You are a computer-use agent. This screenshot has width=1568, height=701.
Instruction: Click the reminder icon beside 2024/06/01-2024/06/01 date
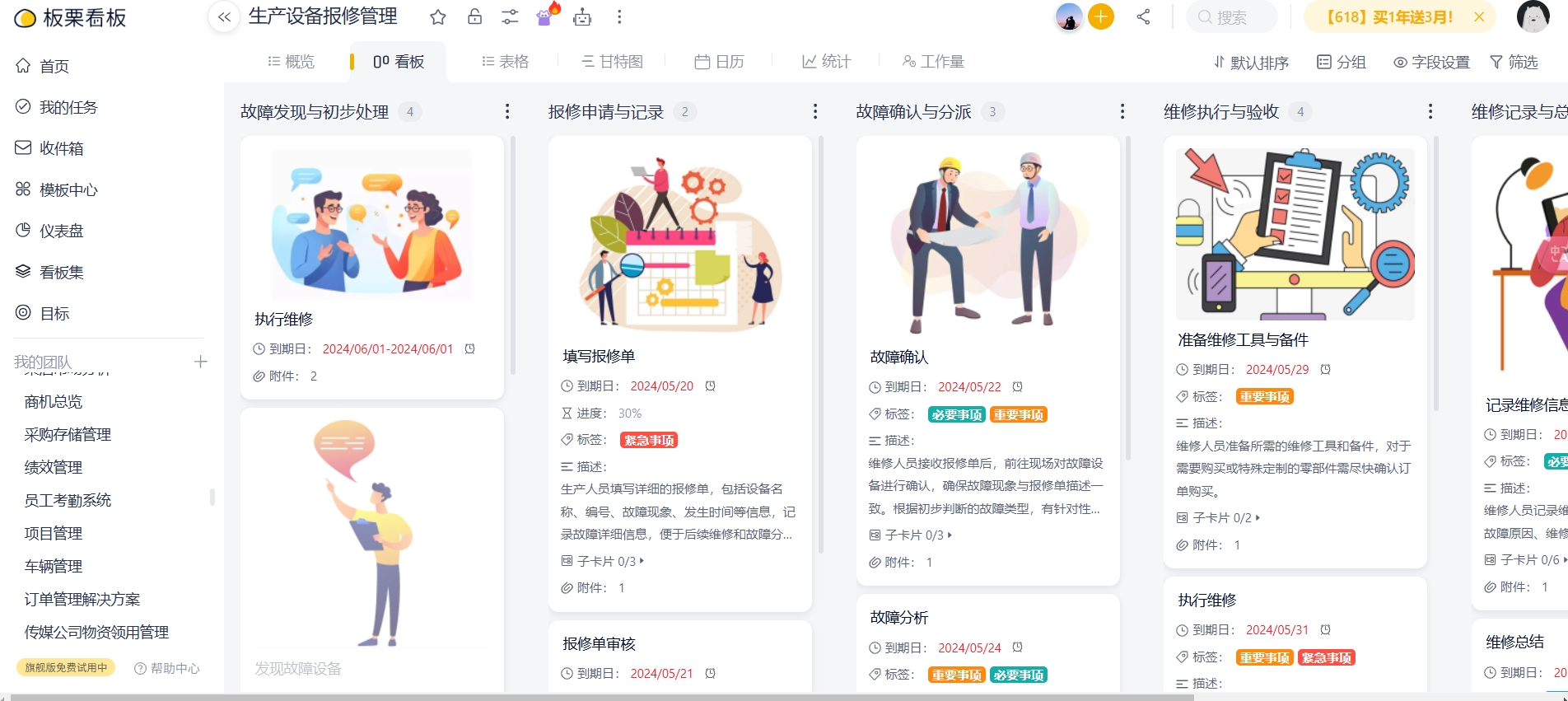pos(469,348)
